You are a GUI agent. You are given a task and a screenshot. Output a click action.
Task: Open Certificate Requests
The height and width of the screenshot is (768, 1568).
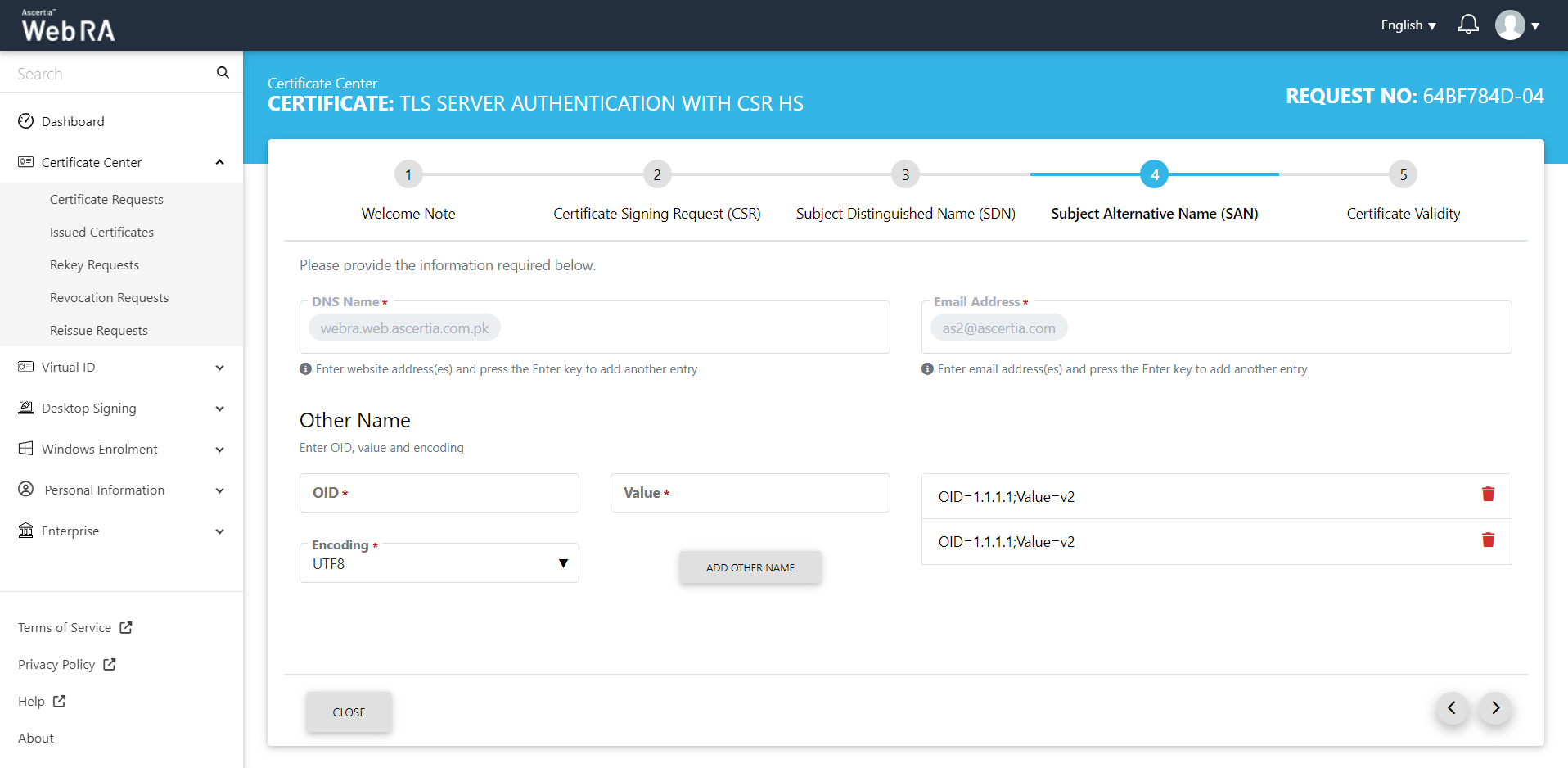tap(106, 199)
